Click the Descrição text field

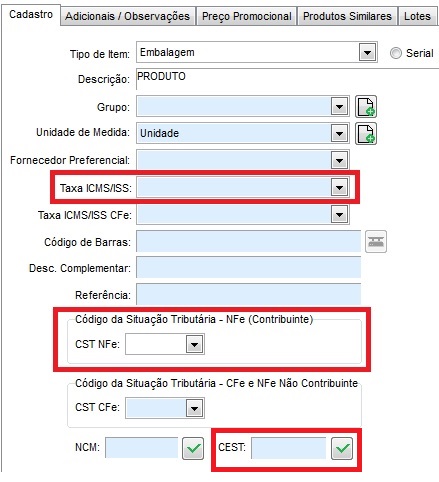[x=287, y=79]
